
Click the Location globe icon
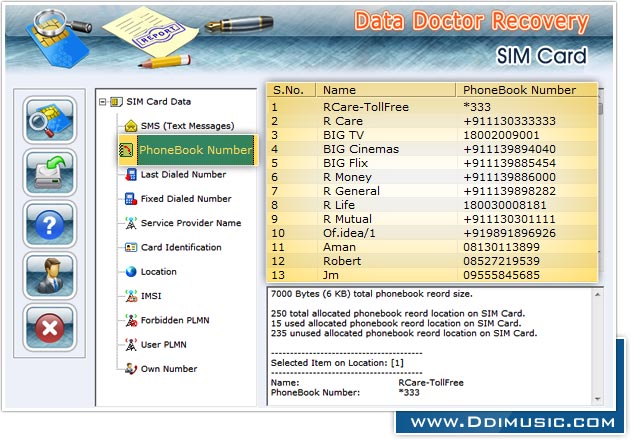131,272
